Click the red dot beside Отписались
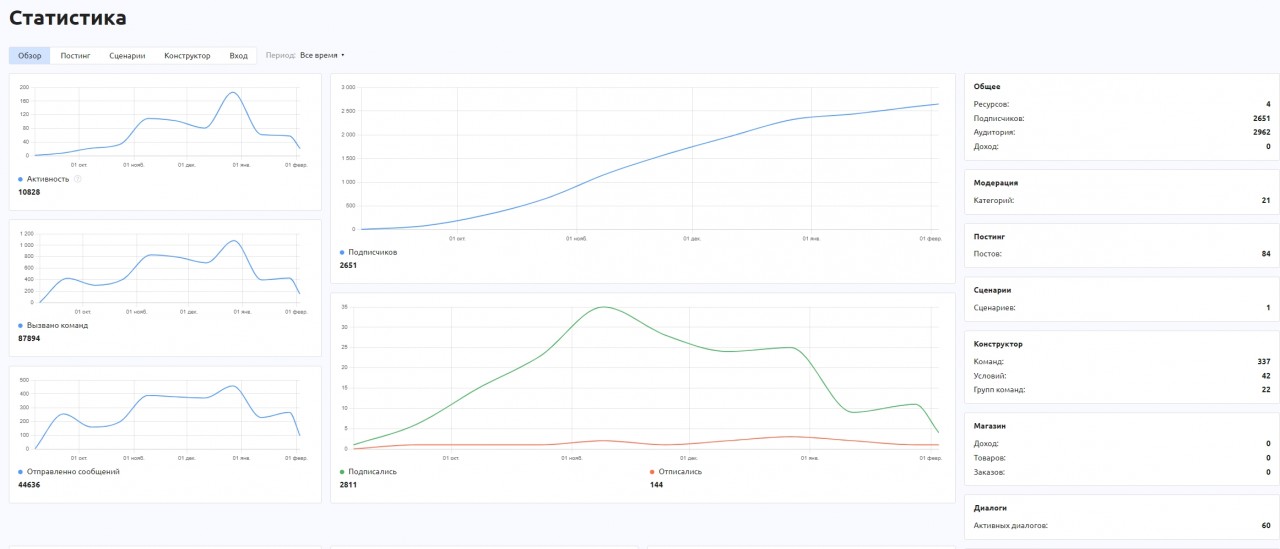This screenshot has width=1280, height=549. coord(652,471)
